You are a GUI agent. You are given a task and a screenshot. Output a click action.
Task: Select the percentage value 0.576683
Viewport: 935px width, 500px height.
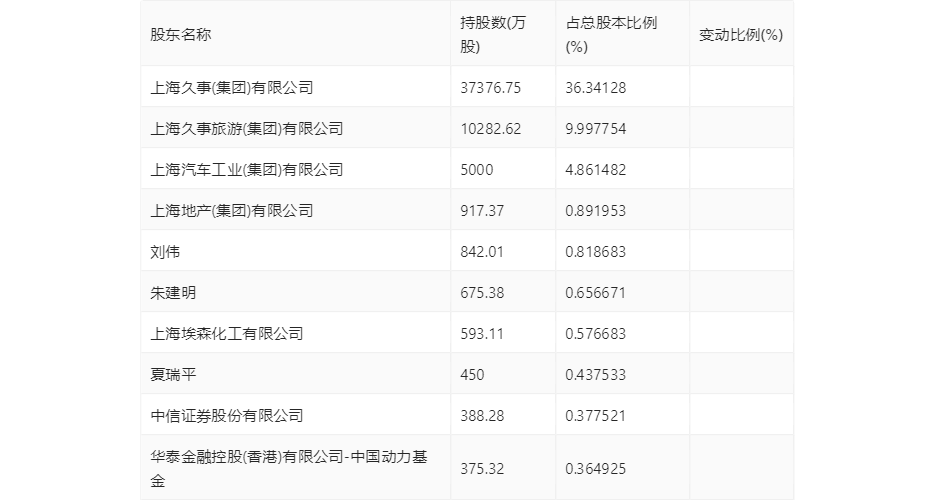coord(596,334)
